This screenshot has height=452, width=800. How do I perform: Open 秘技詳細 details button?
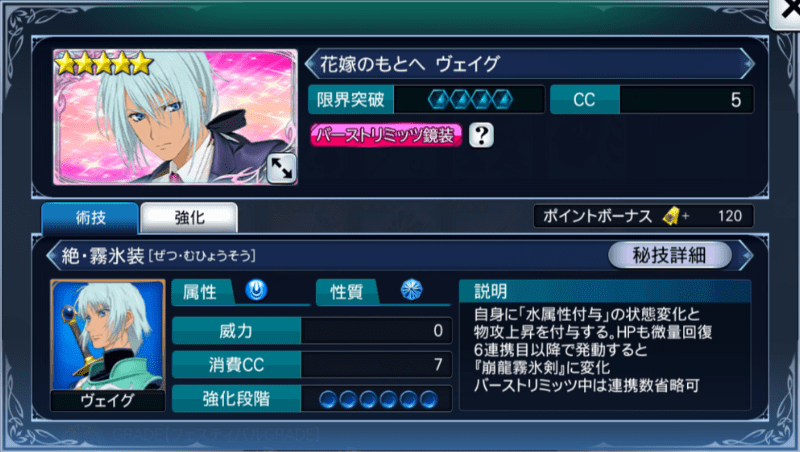[669, 255]
